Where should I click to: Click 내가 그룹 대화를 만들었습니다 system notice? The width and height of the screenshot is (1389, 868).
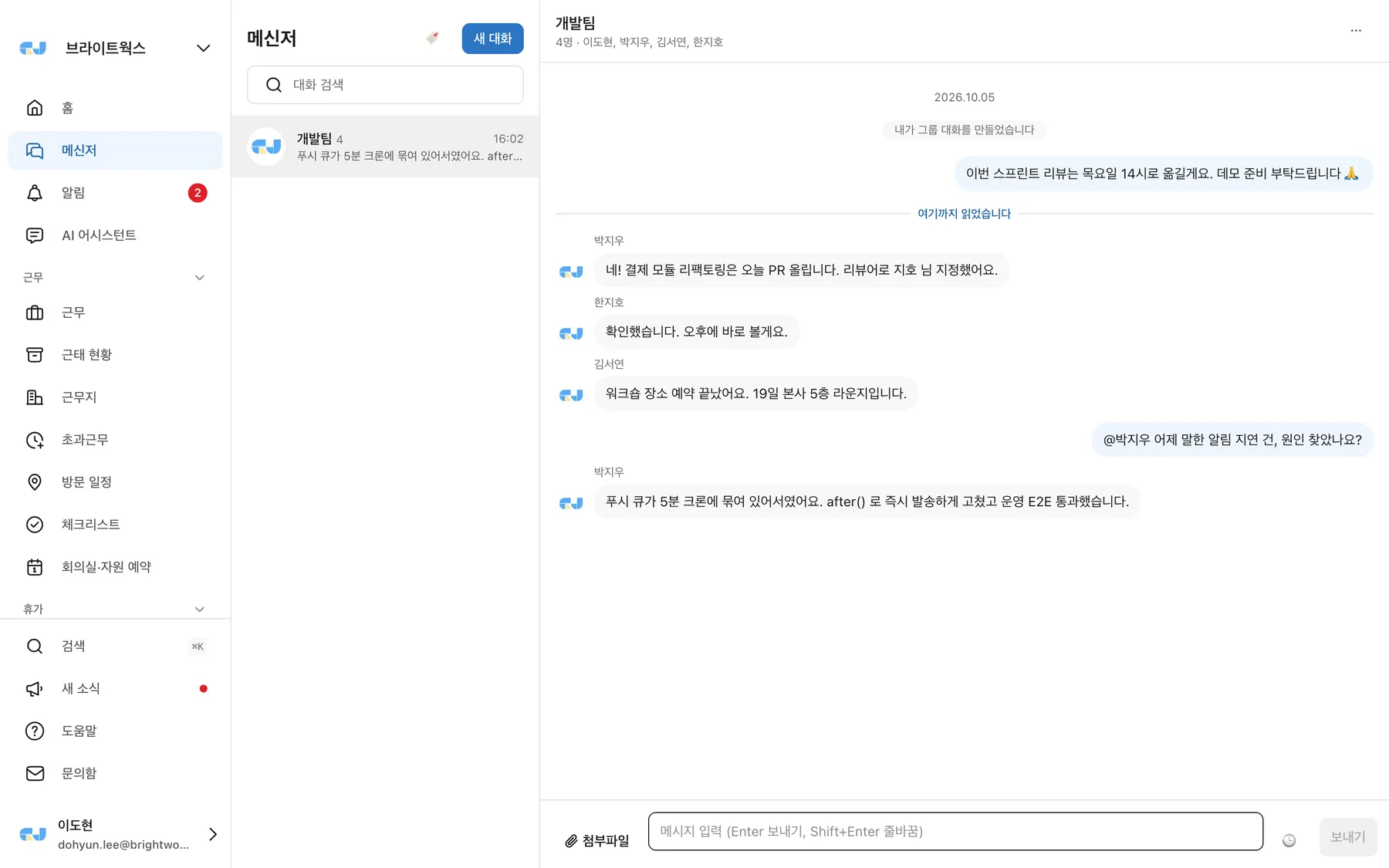tap(964, 130)
